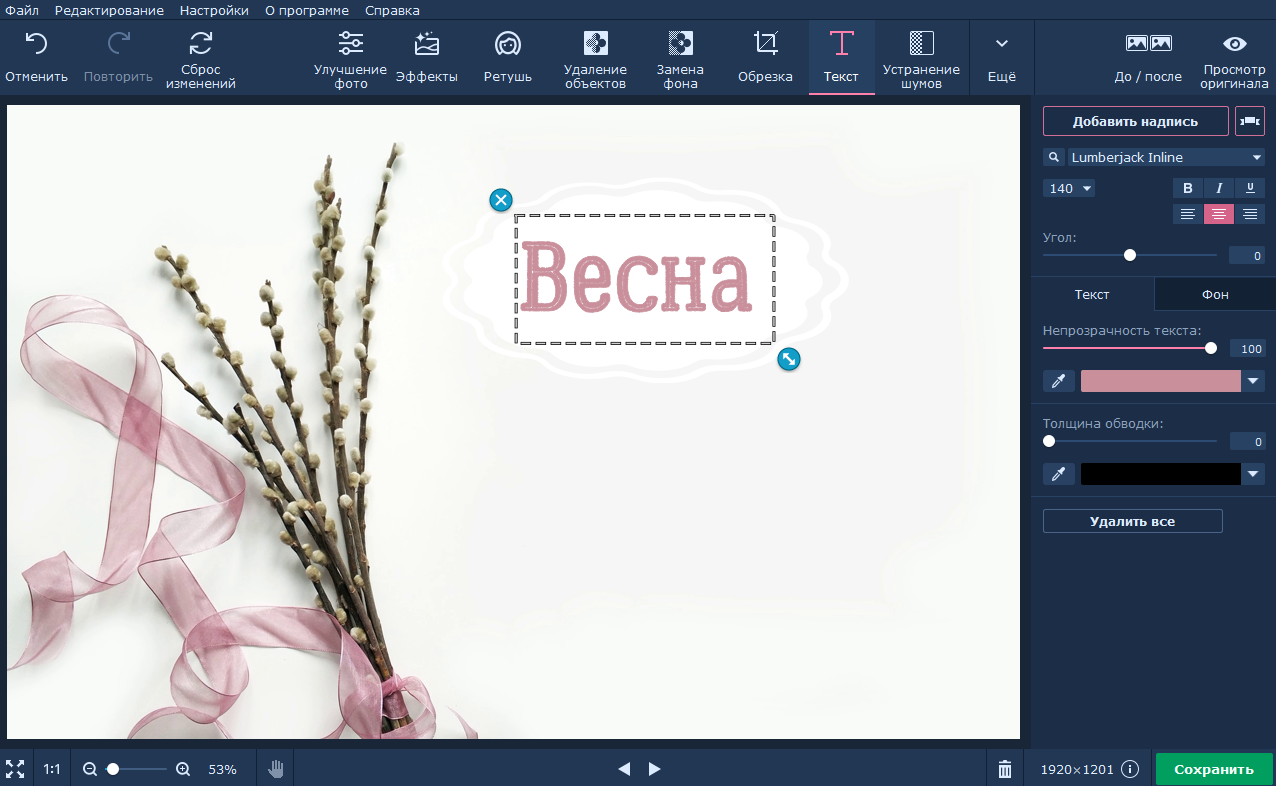Open the Справка menu

tap(392, 10)
